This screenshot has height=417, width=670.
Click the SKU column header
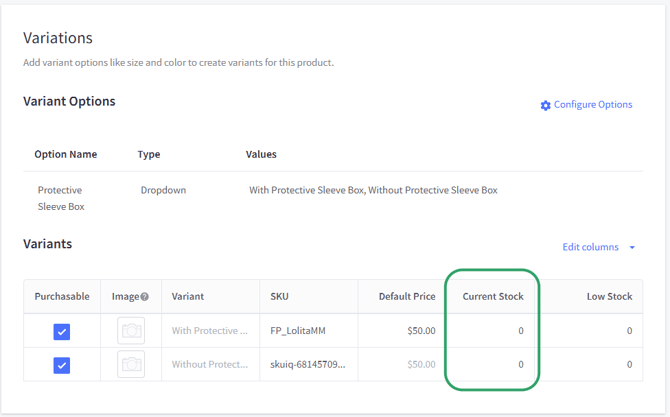pyautogui.click(x=279, y=297)
